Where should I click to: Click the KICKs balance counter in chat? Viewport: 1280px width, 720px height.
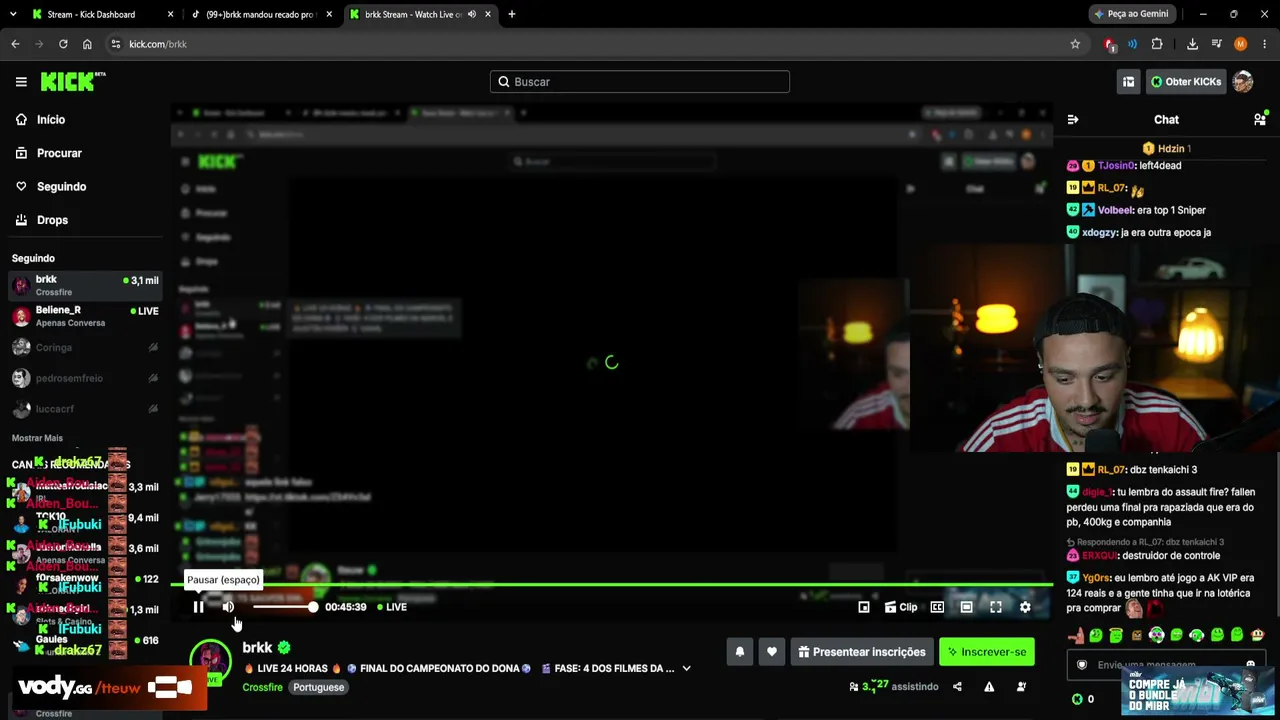coord(1083,699)
